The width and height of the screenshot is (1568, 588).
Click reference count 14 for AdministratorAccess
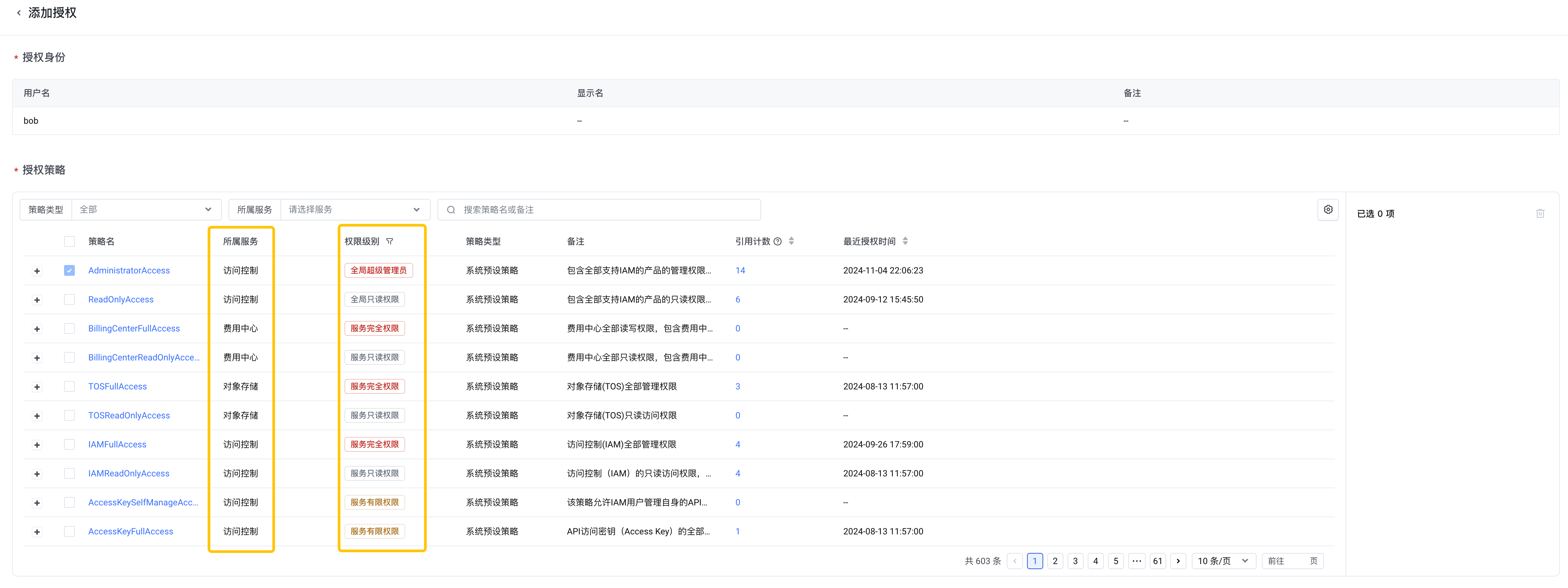coord(740,270)
